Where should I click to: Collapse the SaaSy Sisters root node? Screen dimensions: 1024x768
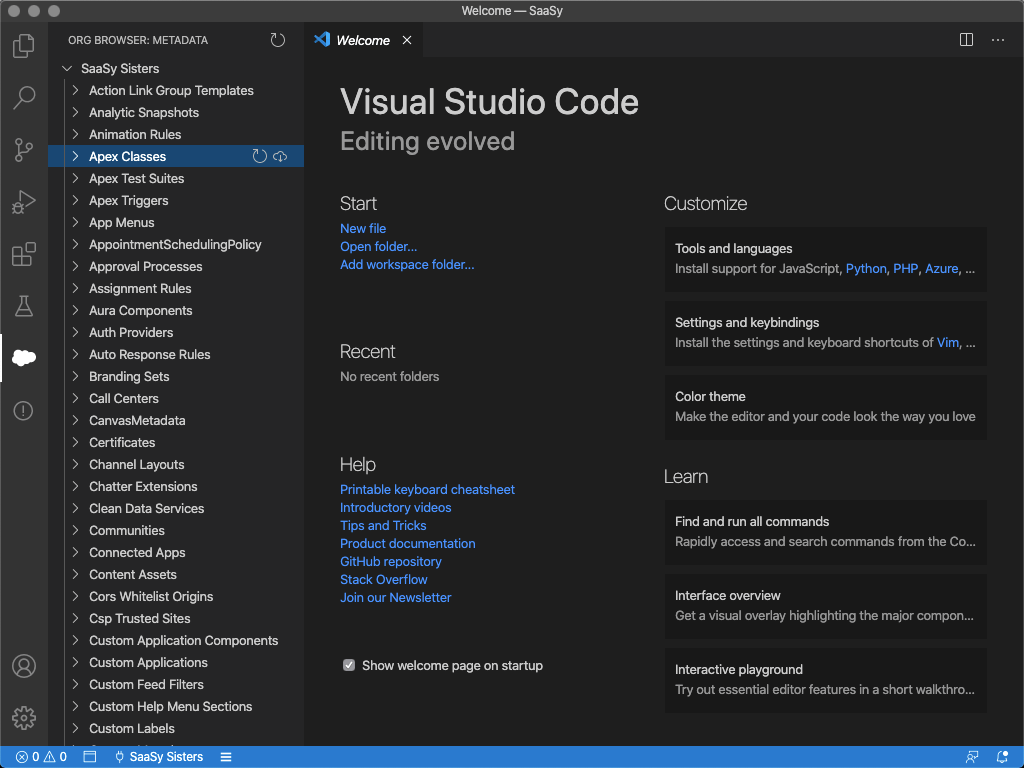tap(67, 69)
